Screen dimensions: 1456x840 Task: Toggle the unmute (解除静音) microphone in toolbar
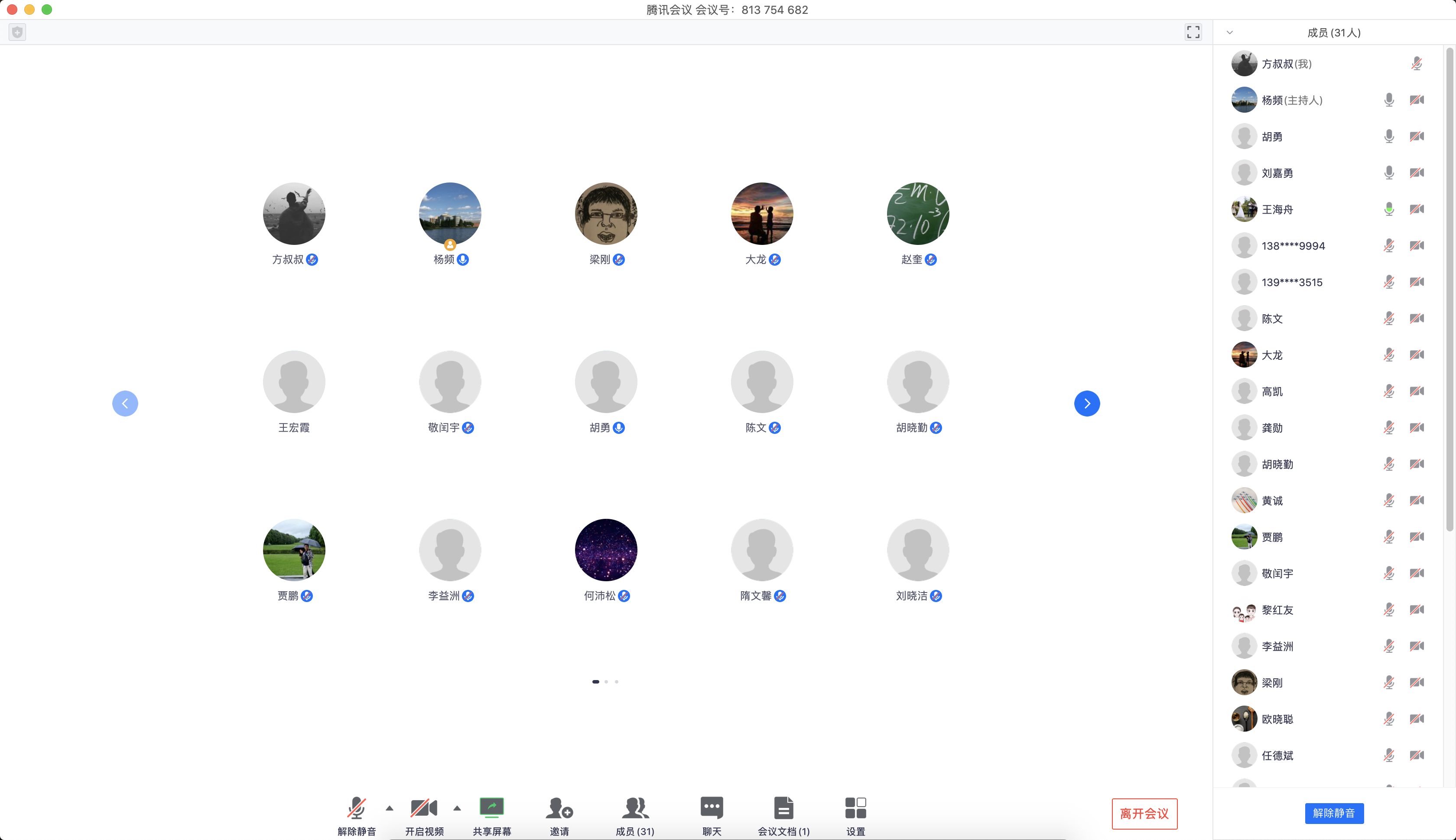tap(356, 808)
